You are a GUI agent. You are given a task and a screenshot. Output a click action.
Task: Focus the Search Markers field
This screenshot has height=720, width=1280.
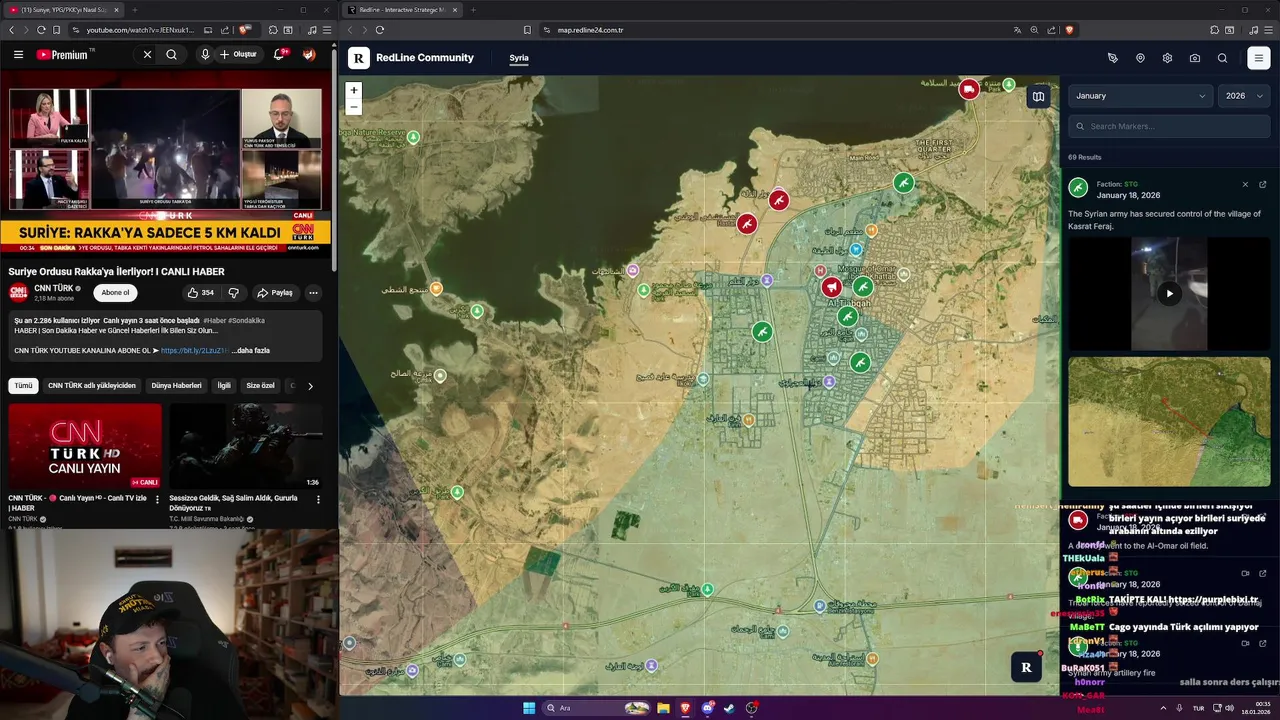[1169, 126]
